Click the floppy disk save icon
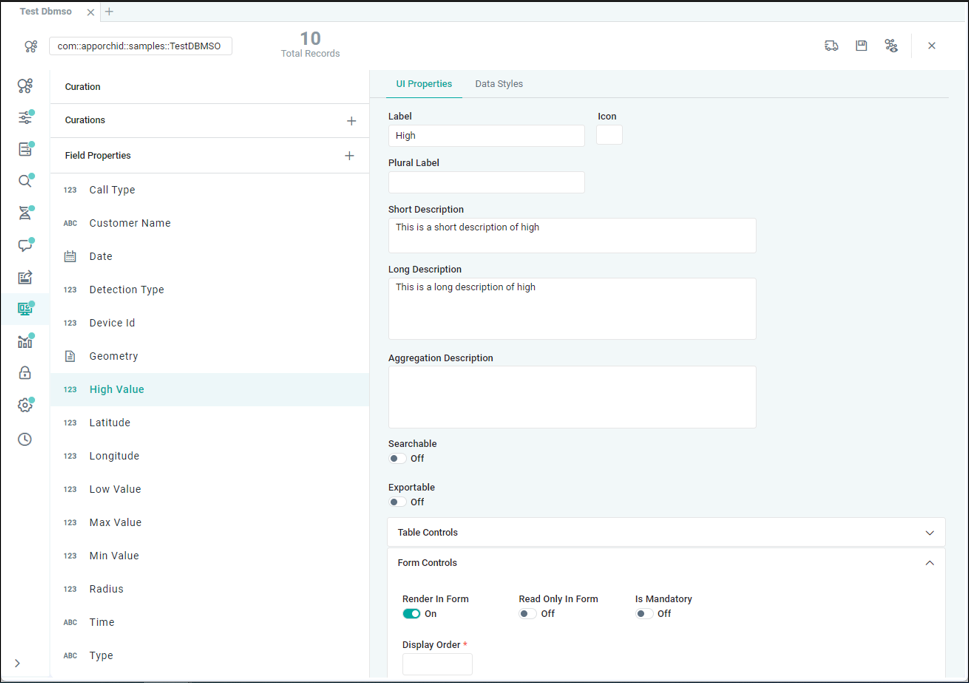Screen dimensions: 969x683 (x=861, y=46)
